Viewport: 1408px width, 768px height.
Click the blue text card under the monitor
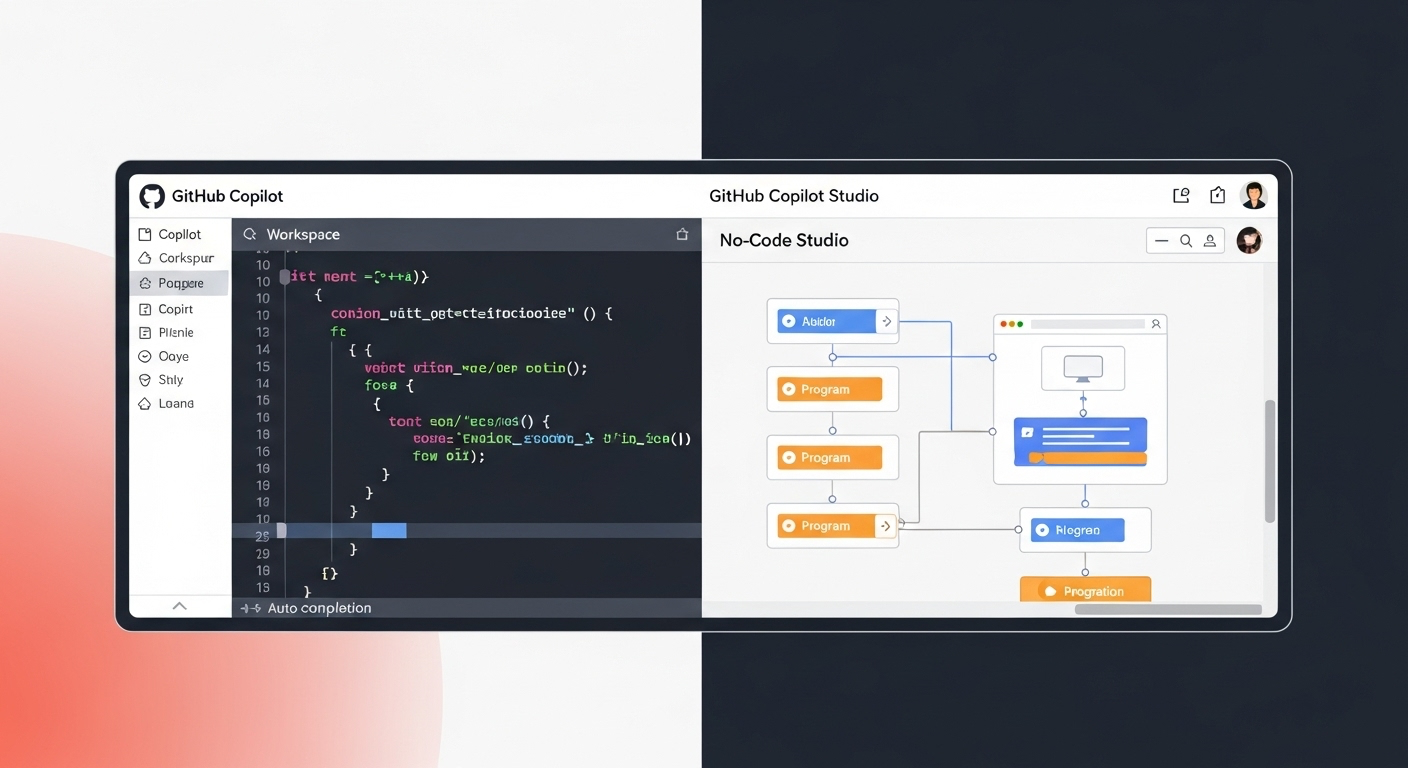pos(1080,442)
